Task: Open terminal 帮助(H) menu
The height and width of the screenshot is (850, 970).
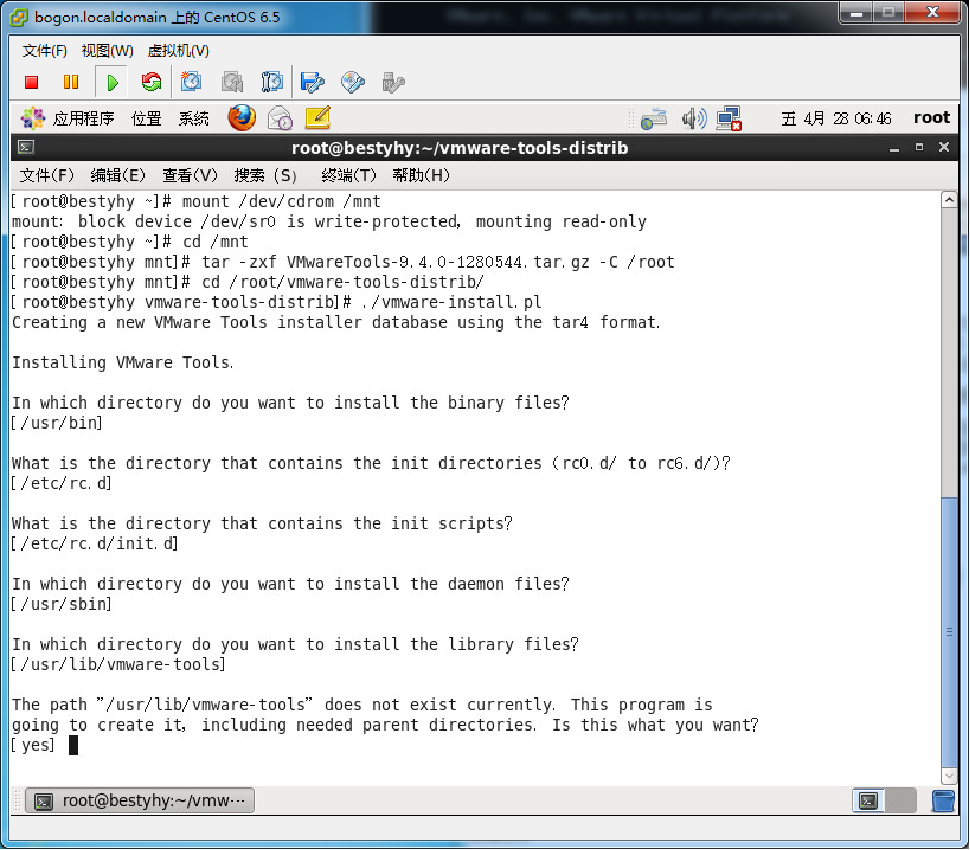Action: pyautogui.click(x=421, y=176)
